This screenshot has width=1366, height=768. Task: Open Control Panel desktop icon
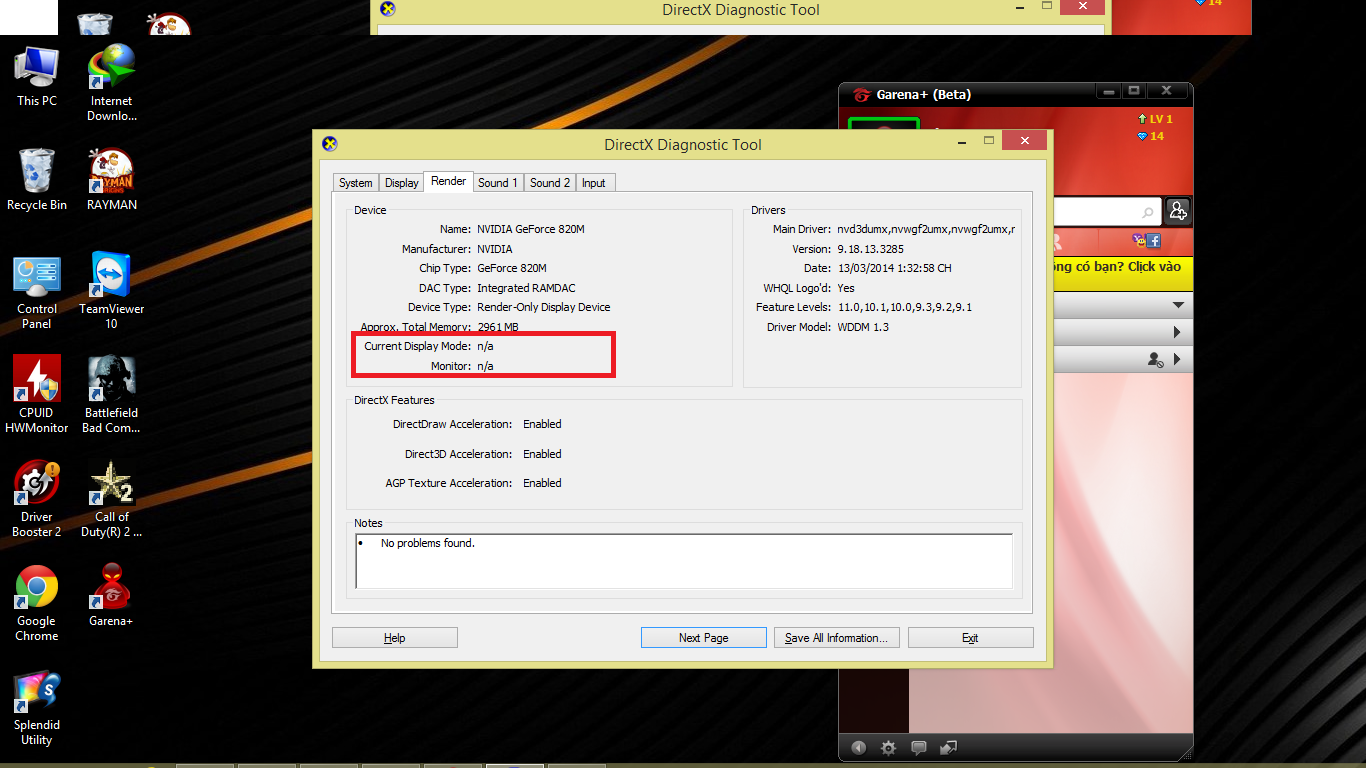(x=37, y=292)
